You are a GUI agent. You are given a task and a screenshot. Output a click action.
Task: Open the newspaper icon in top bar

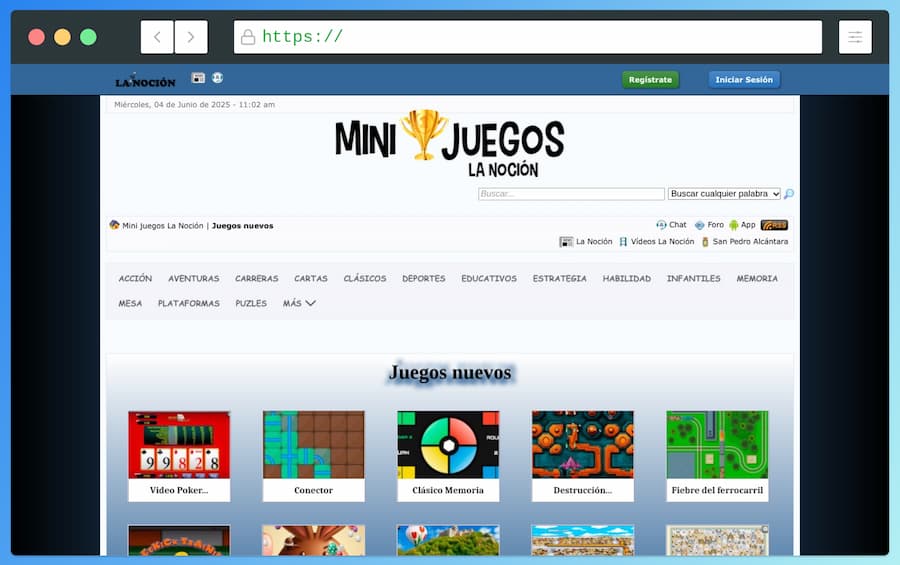[198, 78]
